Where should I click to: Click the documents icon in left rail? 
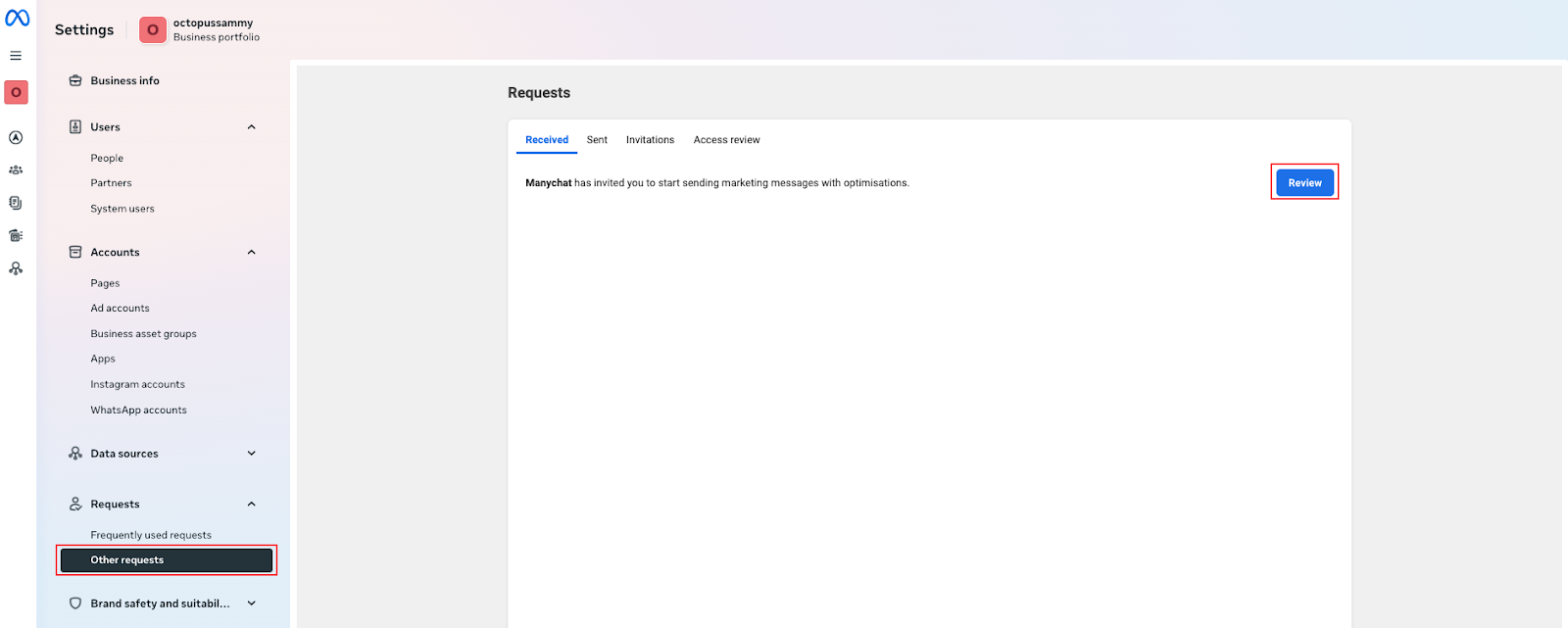[x=16, y=203]
